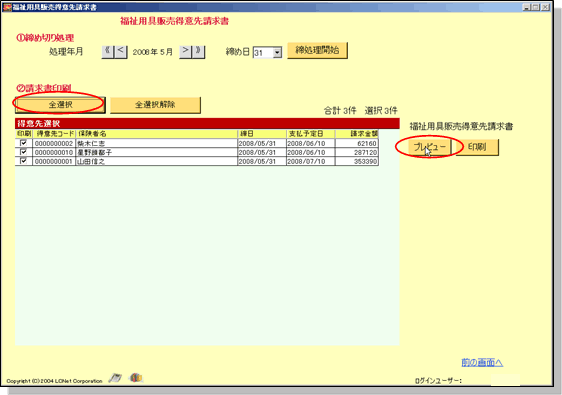Click customer code 0000000001 cell
The height and width of the screenshot is (395, 562).
(x=54, y=161)
